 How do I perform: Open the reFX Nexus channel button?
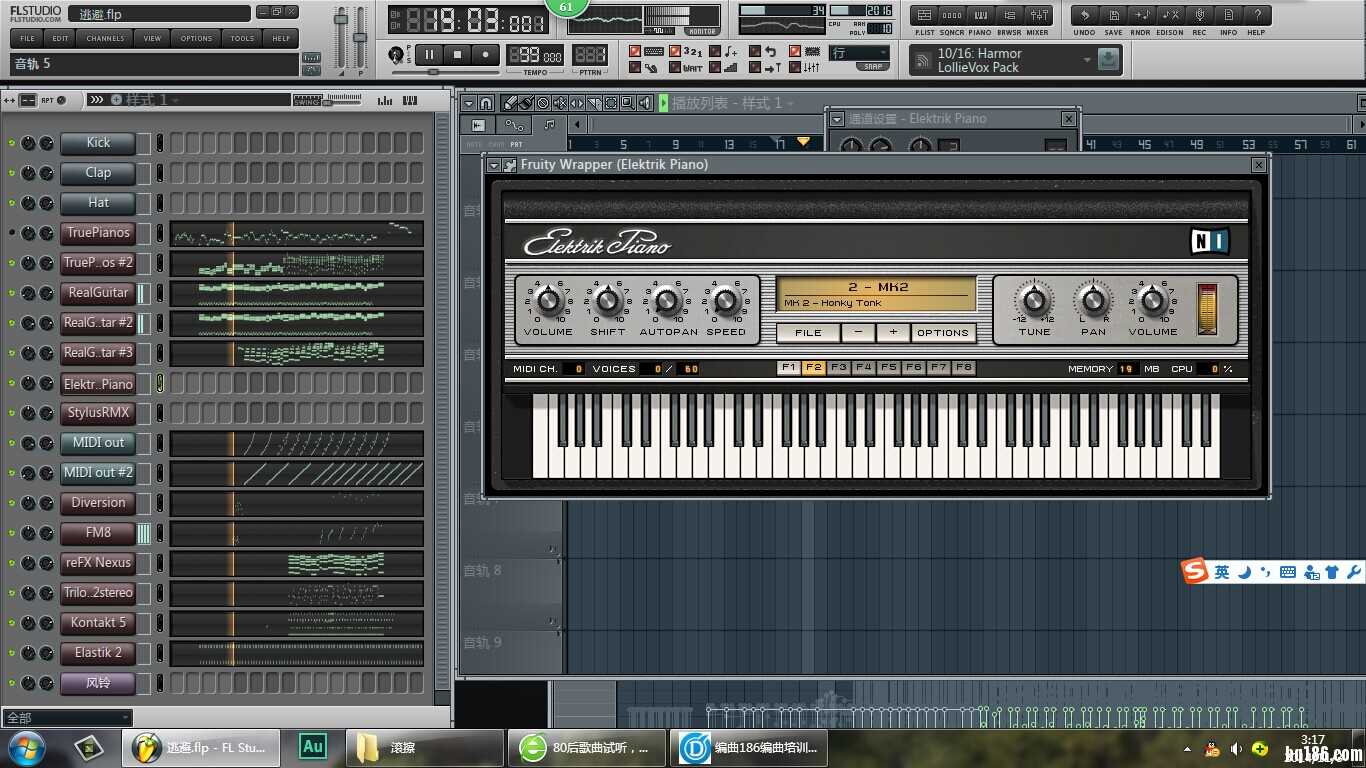pyautogui.click(x=98, y=563)
